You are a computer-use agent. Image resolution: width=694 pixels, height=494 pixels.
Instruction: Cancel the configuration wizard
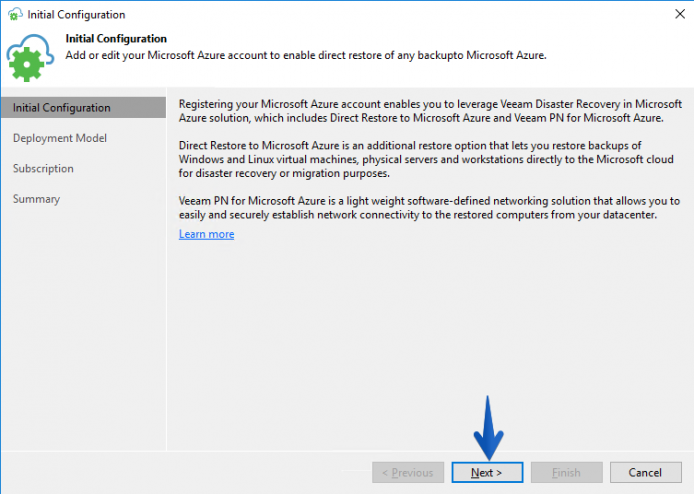click(645, 472)
